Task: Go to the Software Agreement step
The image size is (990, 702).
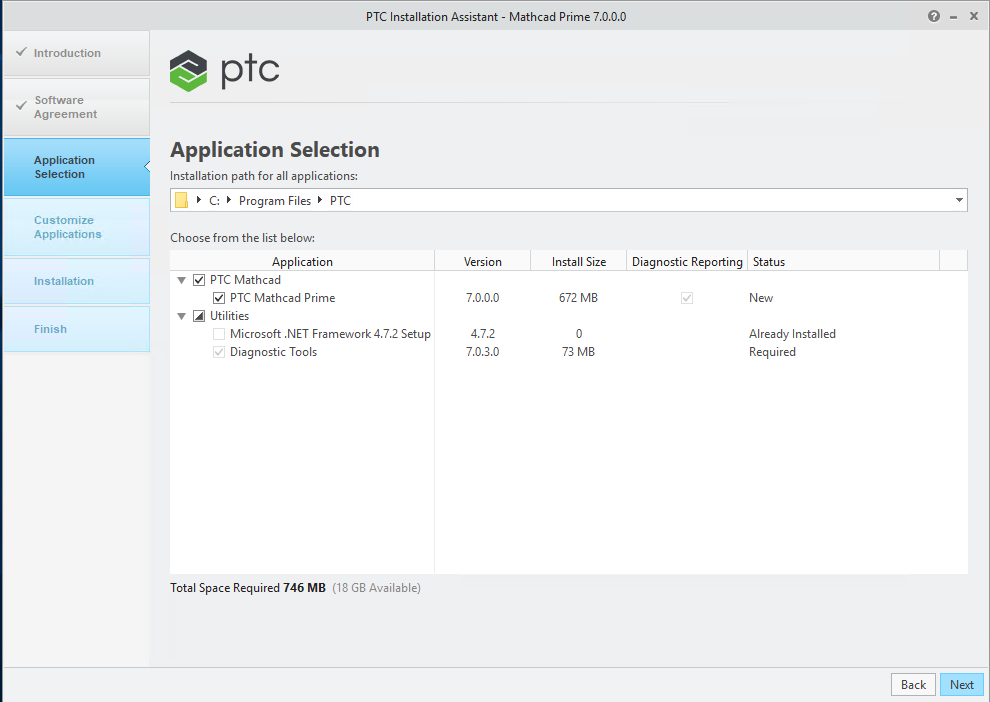Action: click(x=76, y=107)
